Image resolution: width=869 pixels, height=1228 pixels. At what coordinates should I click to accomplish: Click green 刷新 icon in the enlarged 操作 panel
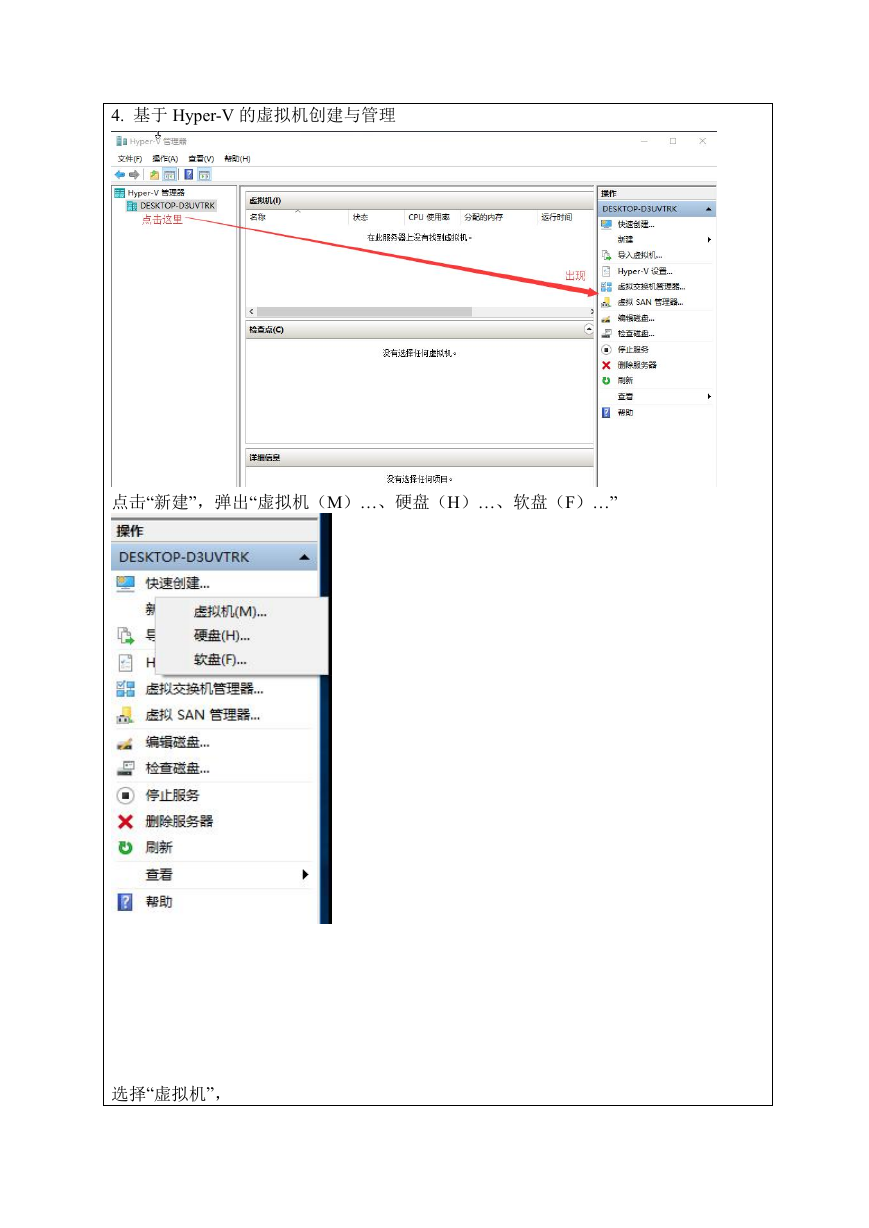[125, 847]
